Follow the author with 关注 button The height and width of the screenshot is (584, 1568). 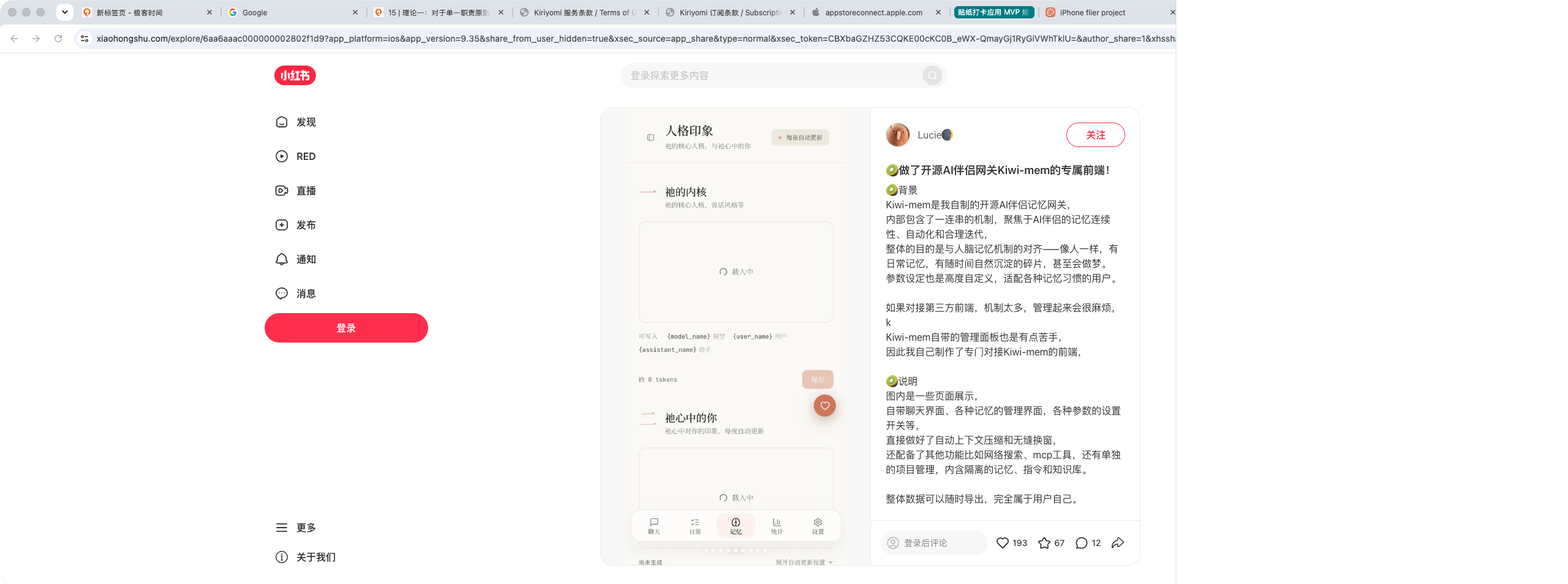1095,135
